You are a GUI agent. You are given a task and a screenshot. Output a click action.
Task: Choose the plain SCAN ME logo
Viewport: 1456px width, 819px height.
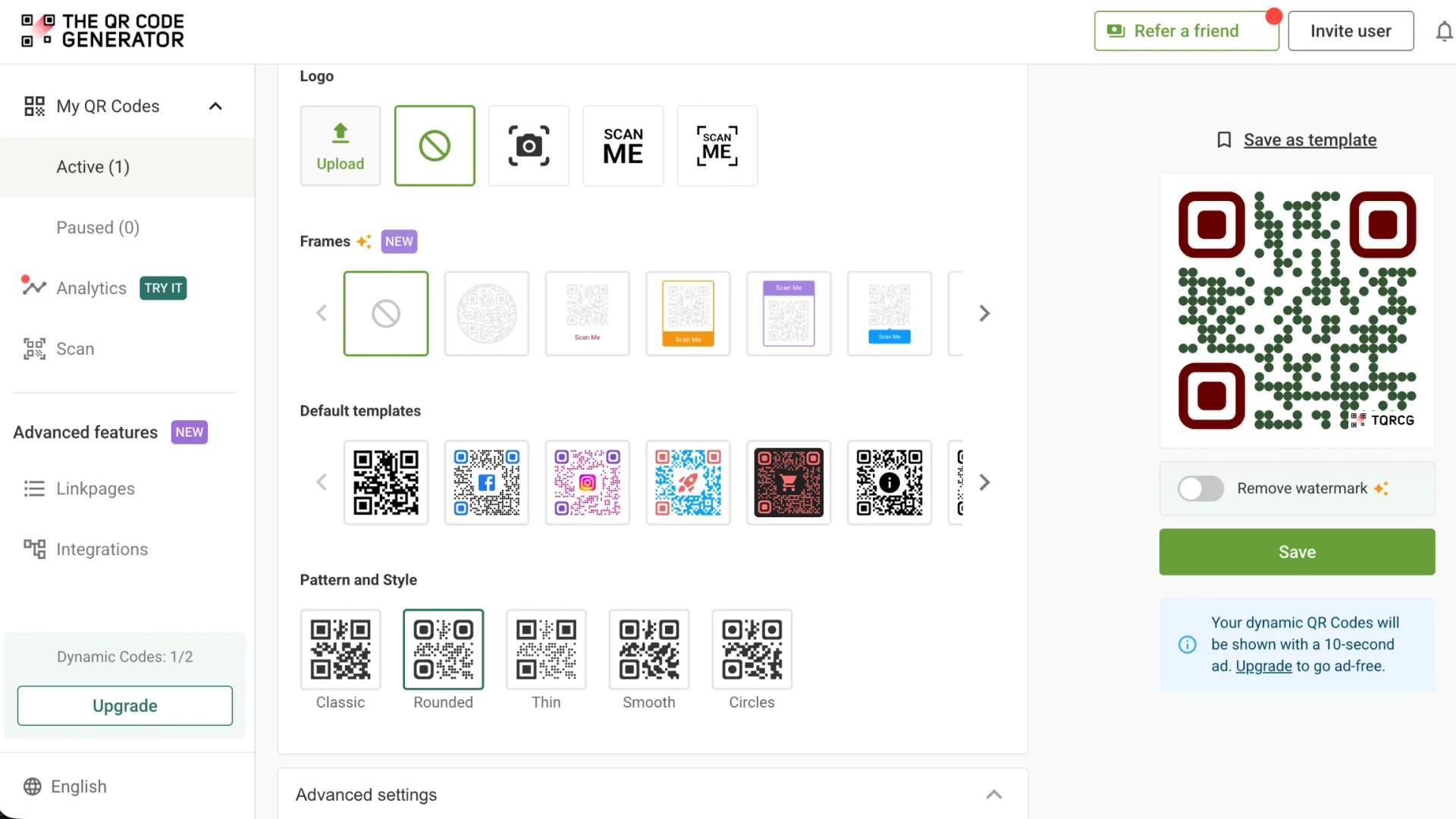(x=623, y=146)
